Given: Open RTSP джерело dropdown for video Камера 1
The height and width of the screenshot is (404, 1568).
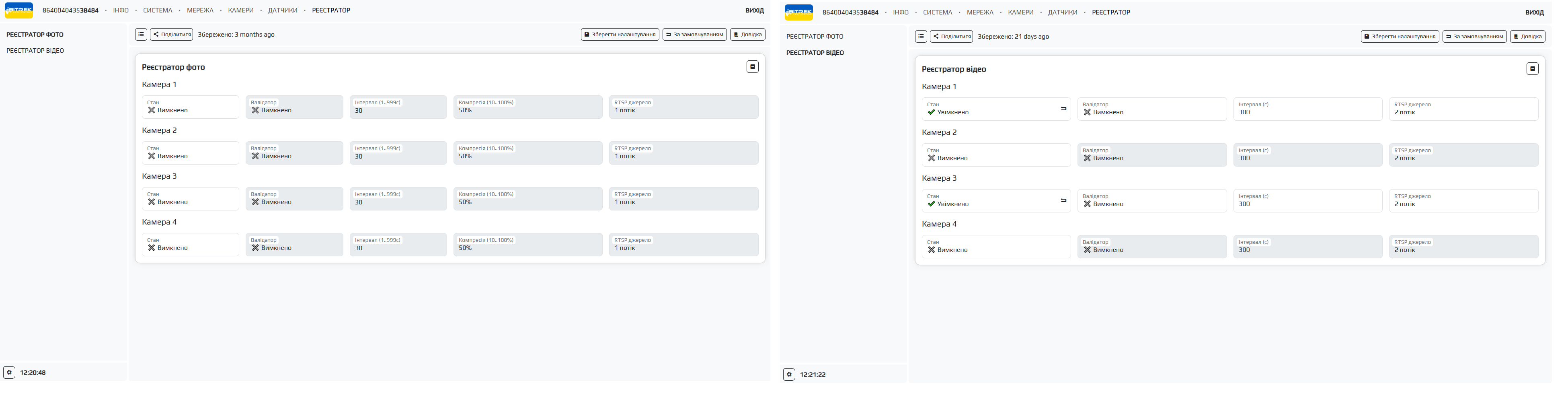Looking at the screenshot, I should (1463, 110).
